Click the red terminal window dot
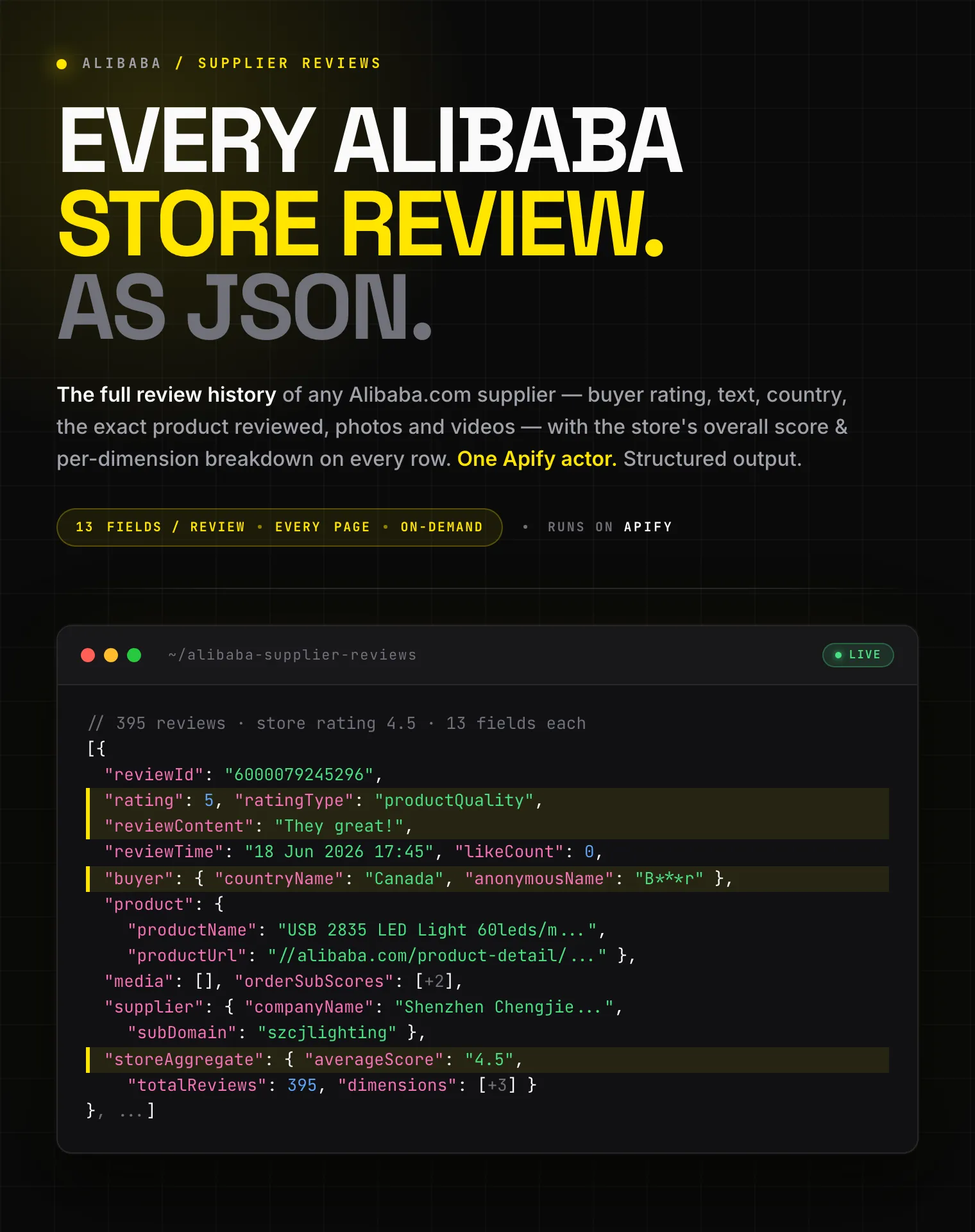975x1232 pixels. point(88,655)
